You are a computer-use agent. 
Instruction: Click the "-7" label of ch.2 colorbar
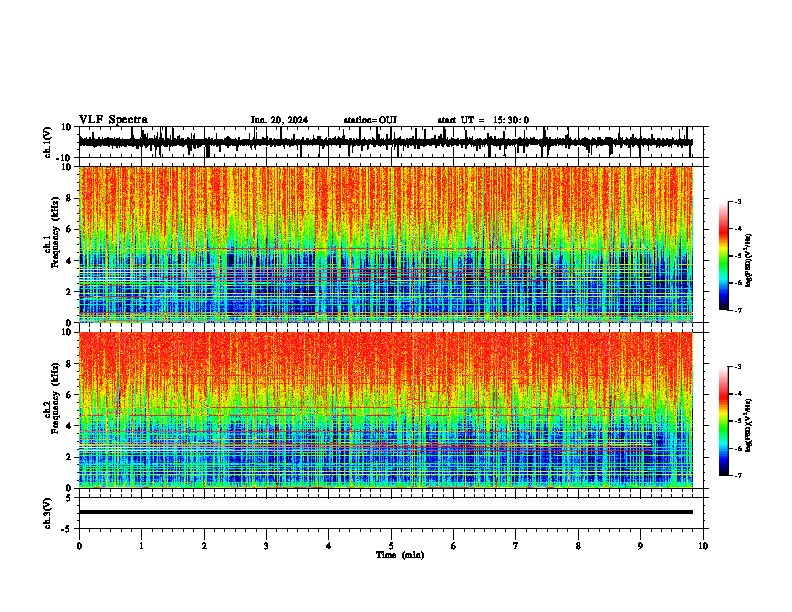[737, 476]
